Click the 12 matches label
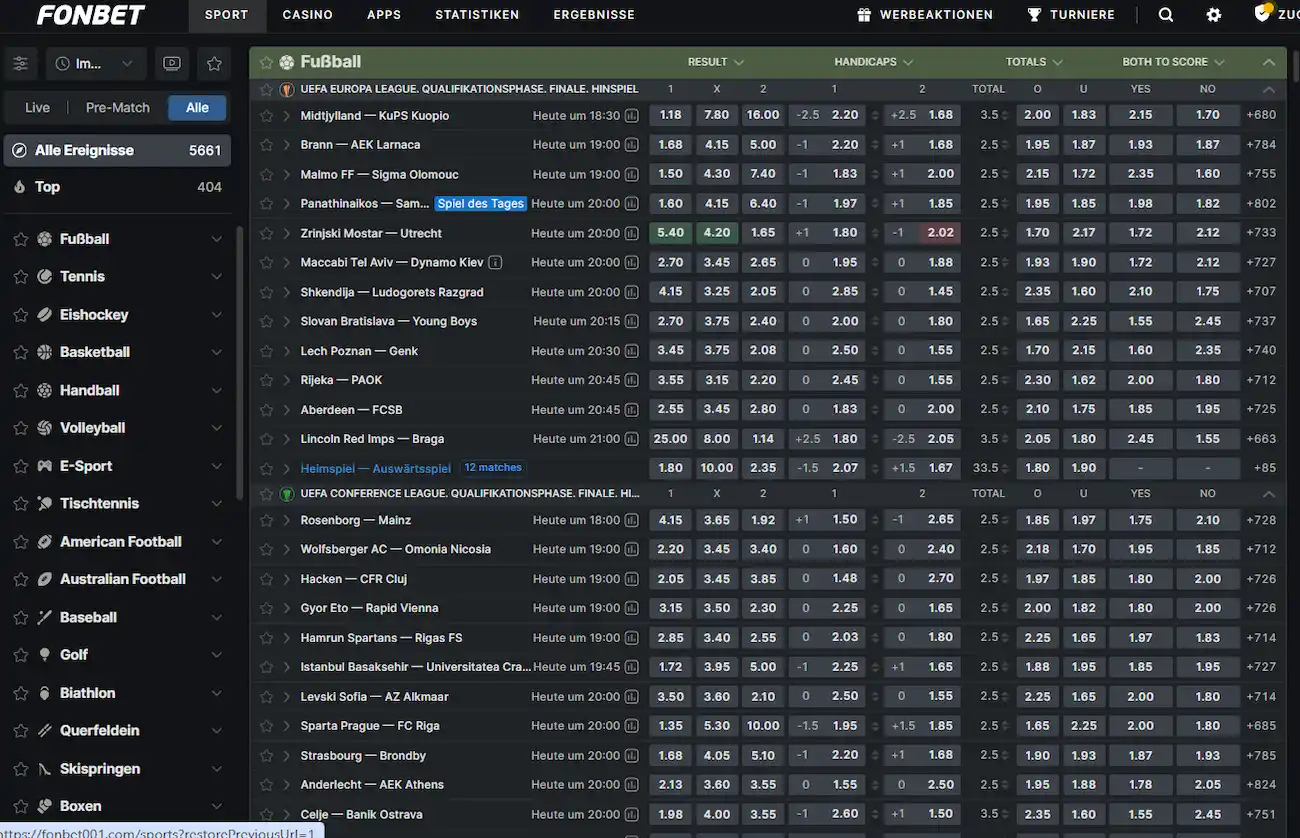 493,468
